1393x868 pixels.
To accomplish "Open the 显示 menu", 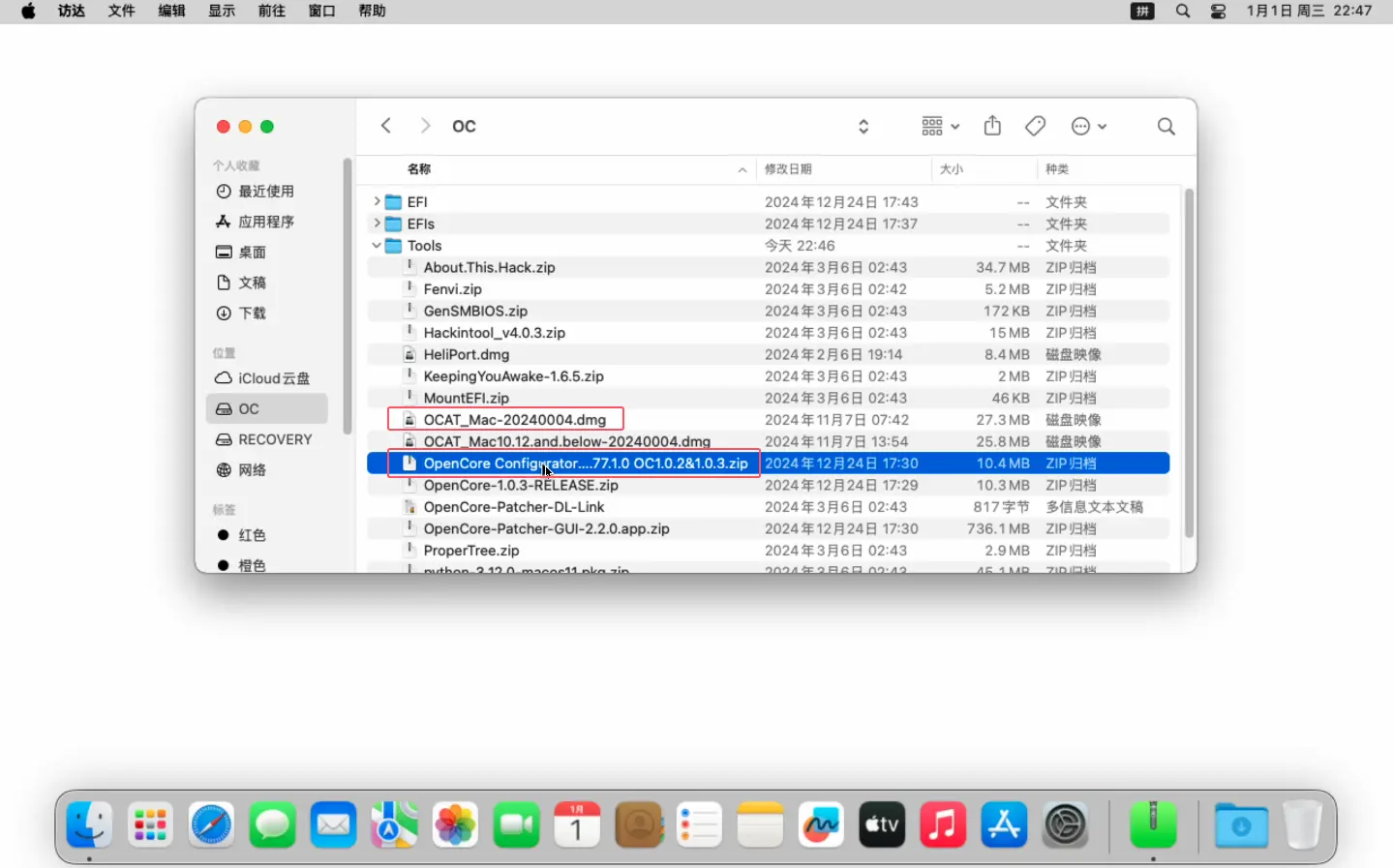I will tap(222, 12).
